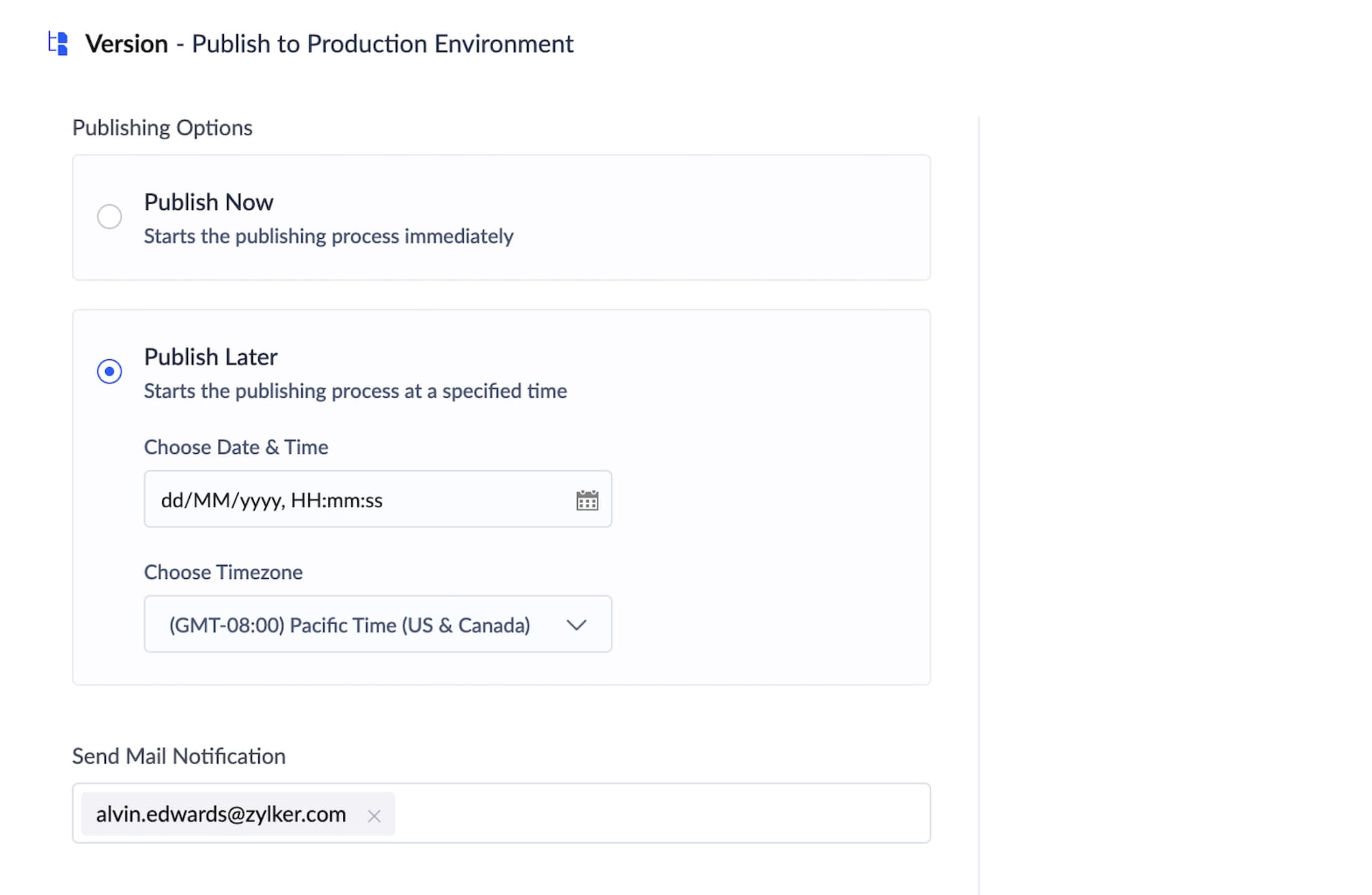Click the Publish Now option title
Image resolution: width=1372 pixels, height=895 pixels.
[x=209, y=202]
